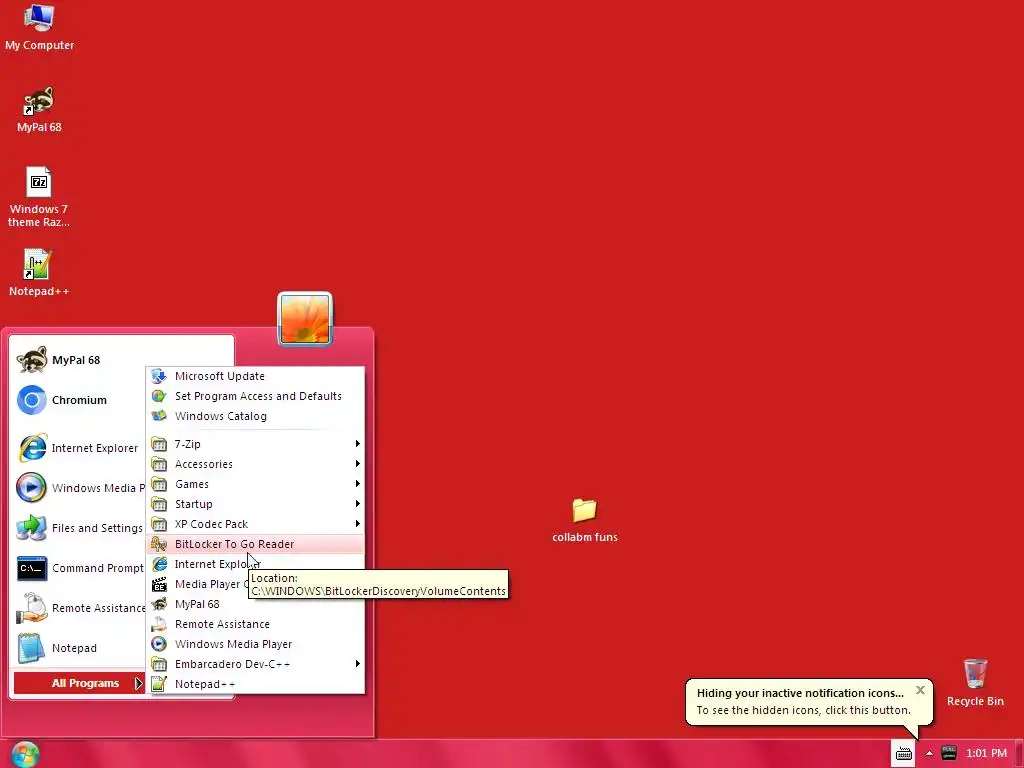The image size is (1024, 768).
Task: Click the user account picture thumbnail
Action: click(x=305, y=319)
